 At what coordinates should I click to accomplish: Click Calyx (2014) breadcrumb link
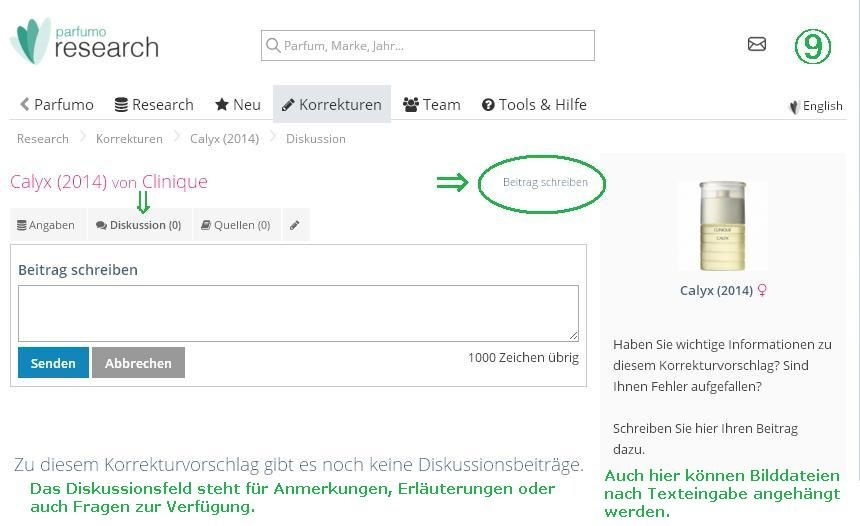click(x=224, y=139)
